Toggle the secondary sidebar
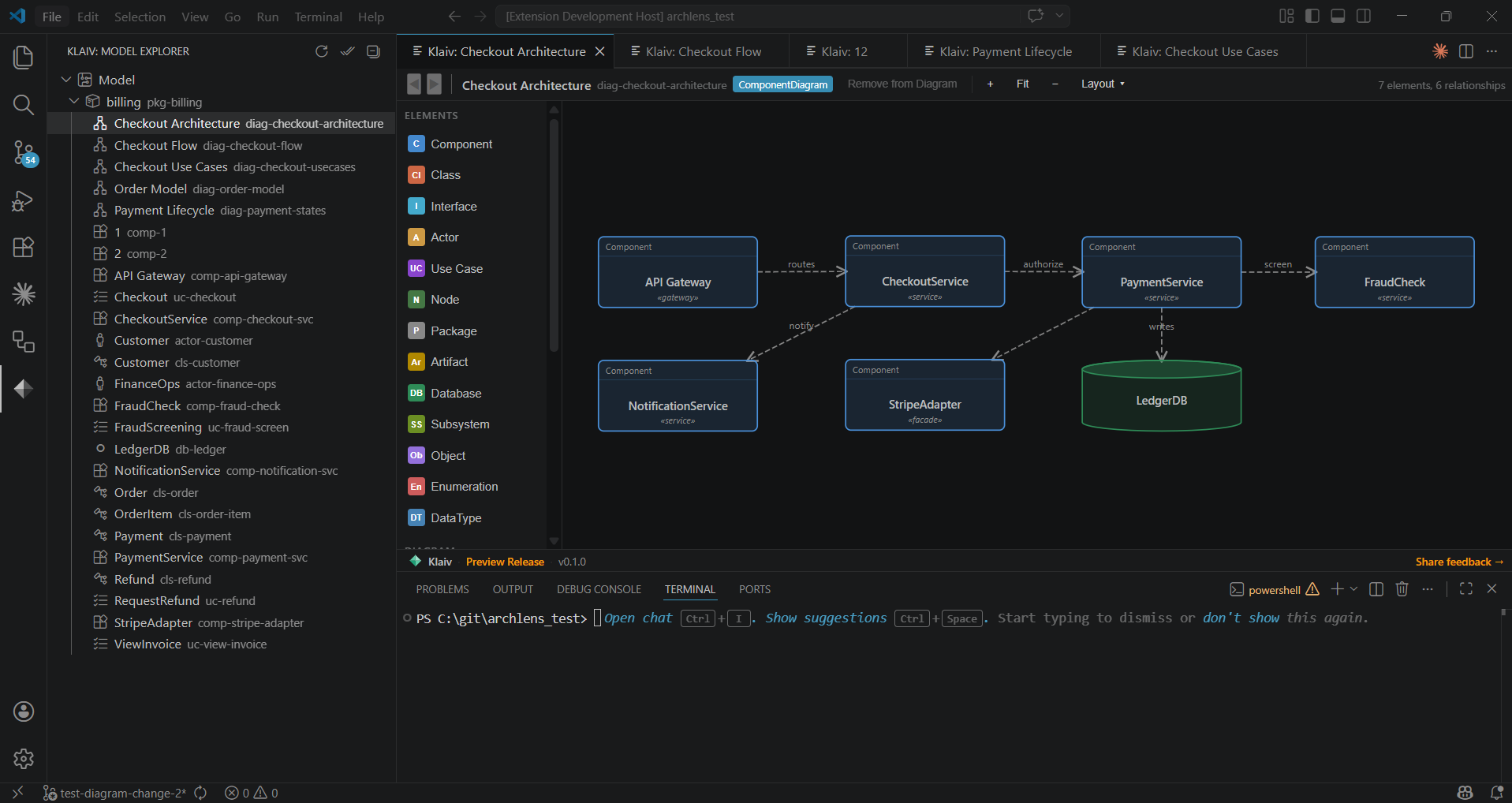The height and width of the screenshot is (803, 1512). pyautogui.click(x=1364, y=16)
